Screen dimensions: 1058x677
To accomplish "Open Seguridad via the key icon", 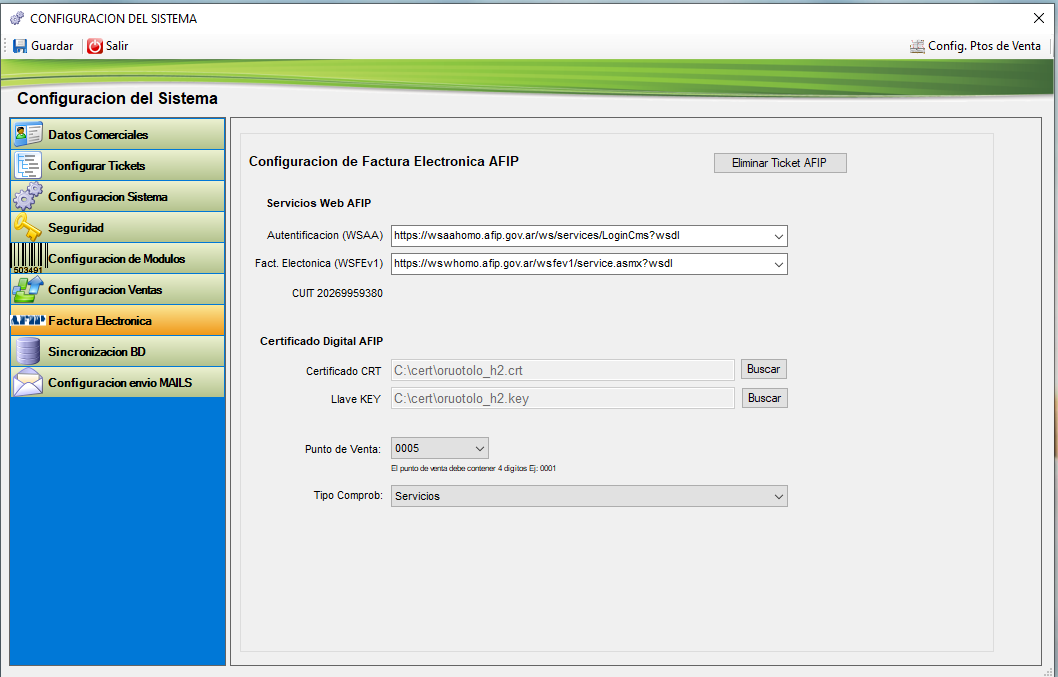I will (x=28, y=227).
